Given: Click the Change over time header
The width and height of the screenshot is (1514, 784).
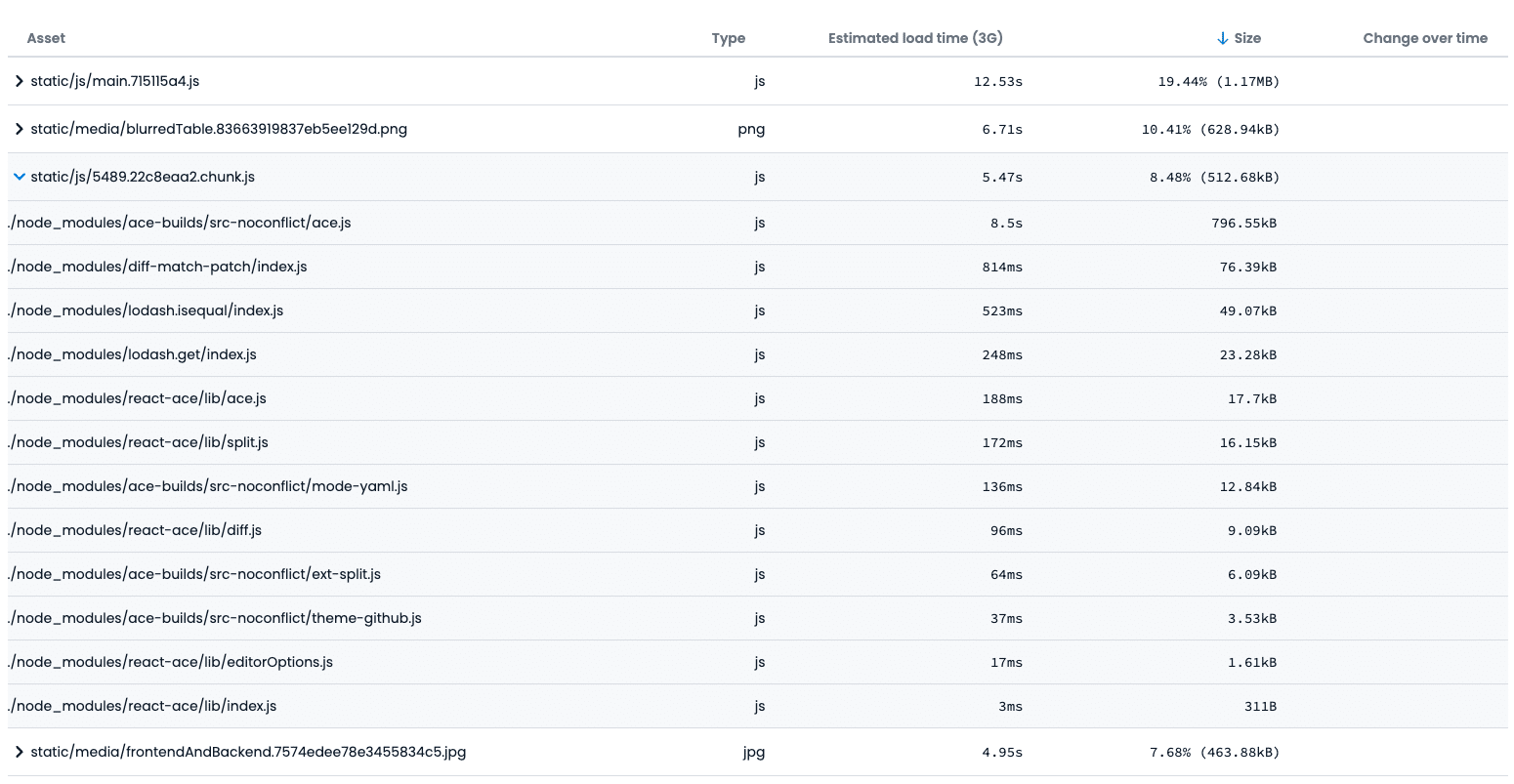Looking at the screenshot, I should [1425, 38].
